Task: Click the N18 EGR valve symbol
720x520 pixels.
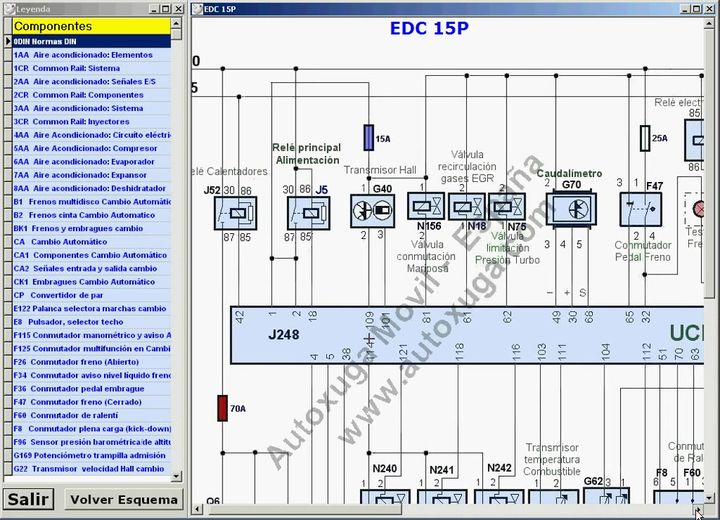Action: tap(467, 207)
